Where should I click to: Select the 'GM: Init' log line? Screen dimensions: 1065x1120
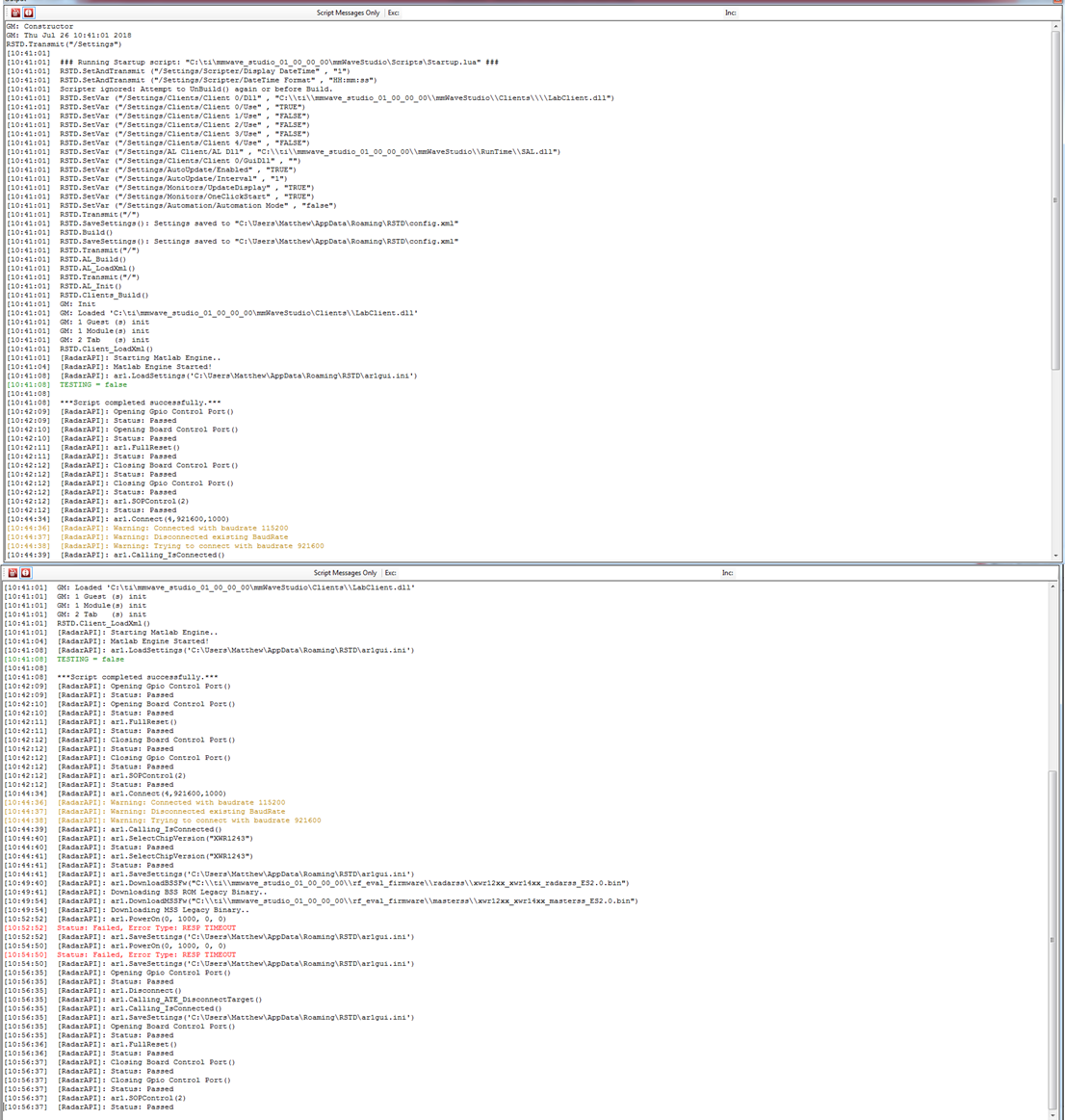51,303
